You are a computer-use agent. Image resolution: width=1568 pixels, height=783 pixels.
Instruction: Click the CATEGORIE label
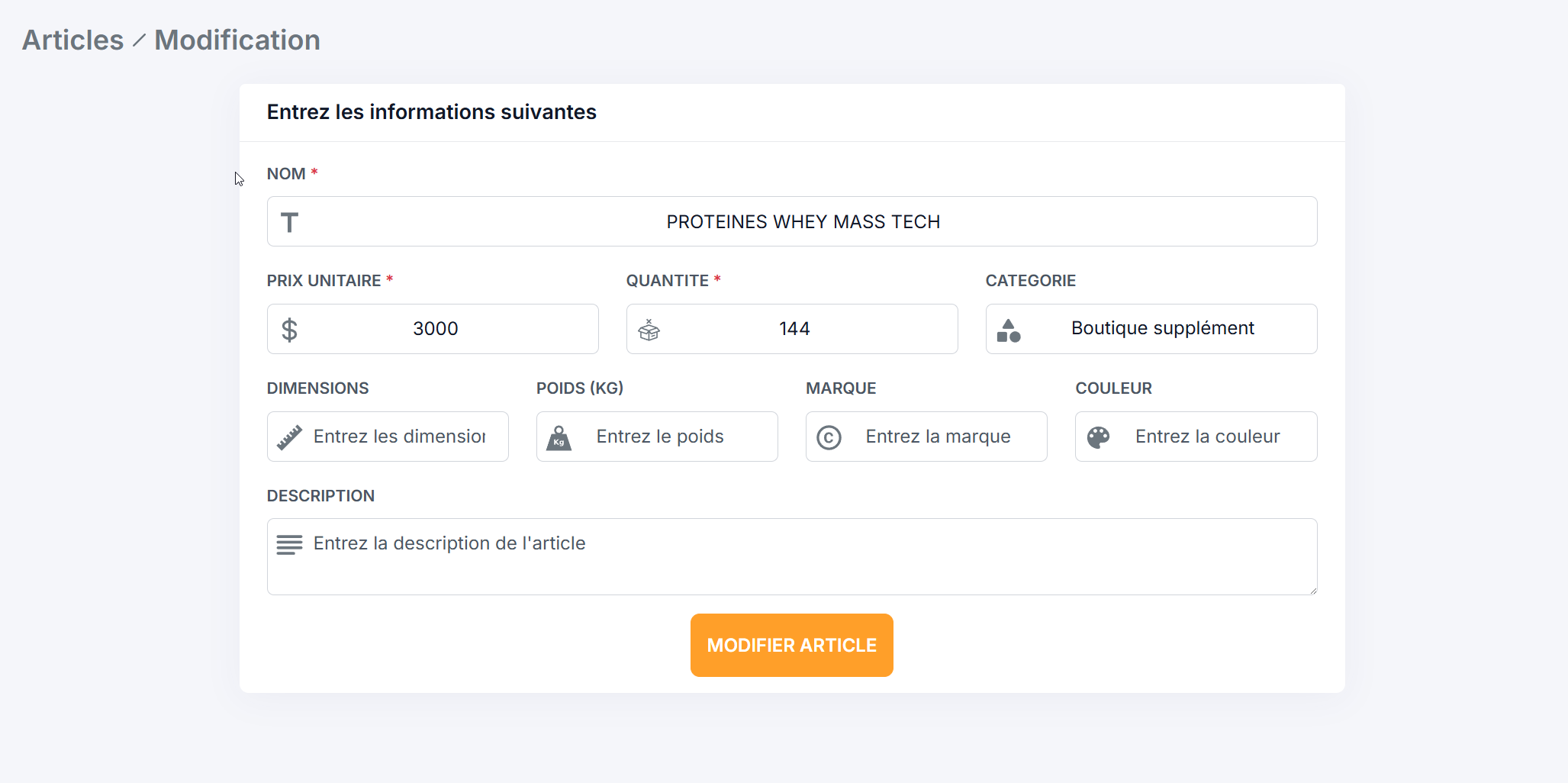1030,281
